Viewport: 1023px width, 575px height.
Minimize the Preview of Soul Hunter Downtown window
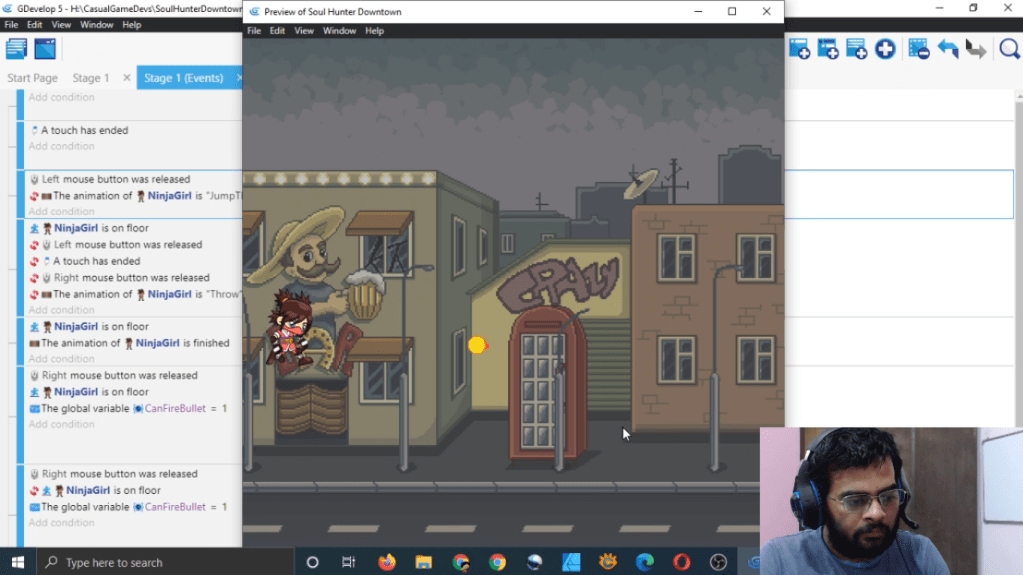click(x=698, y=11)
